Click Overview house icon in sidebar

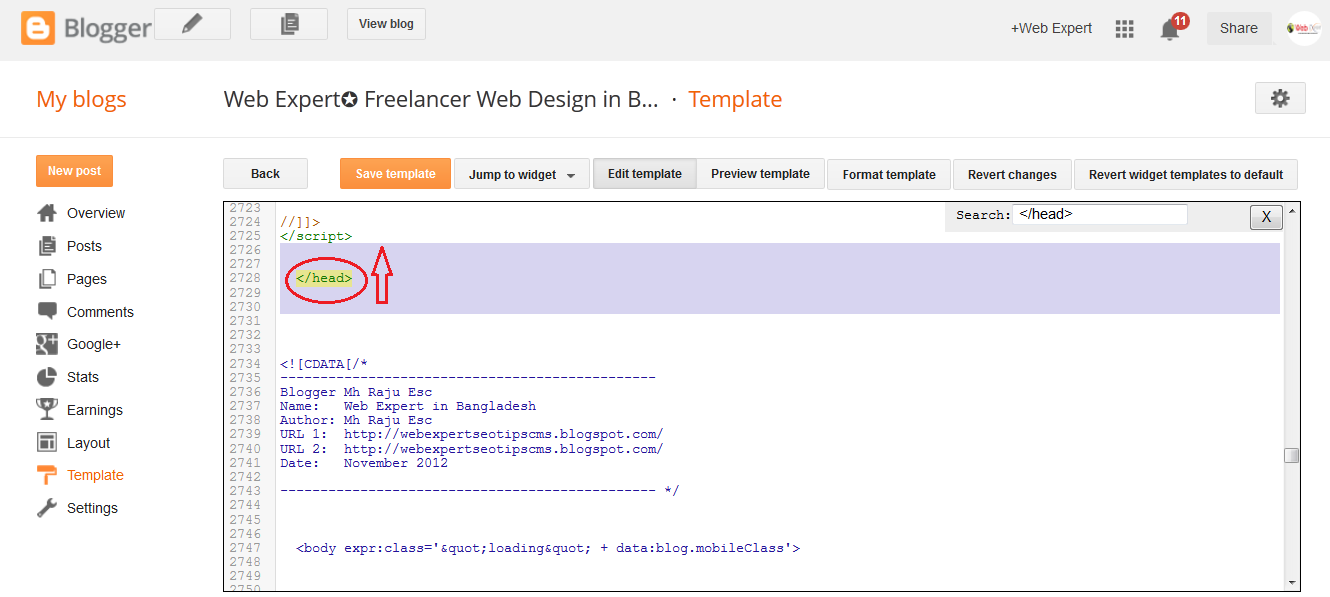47,213
